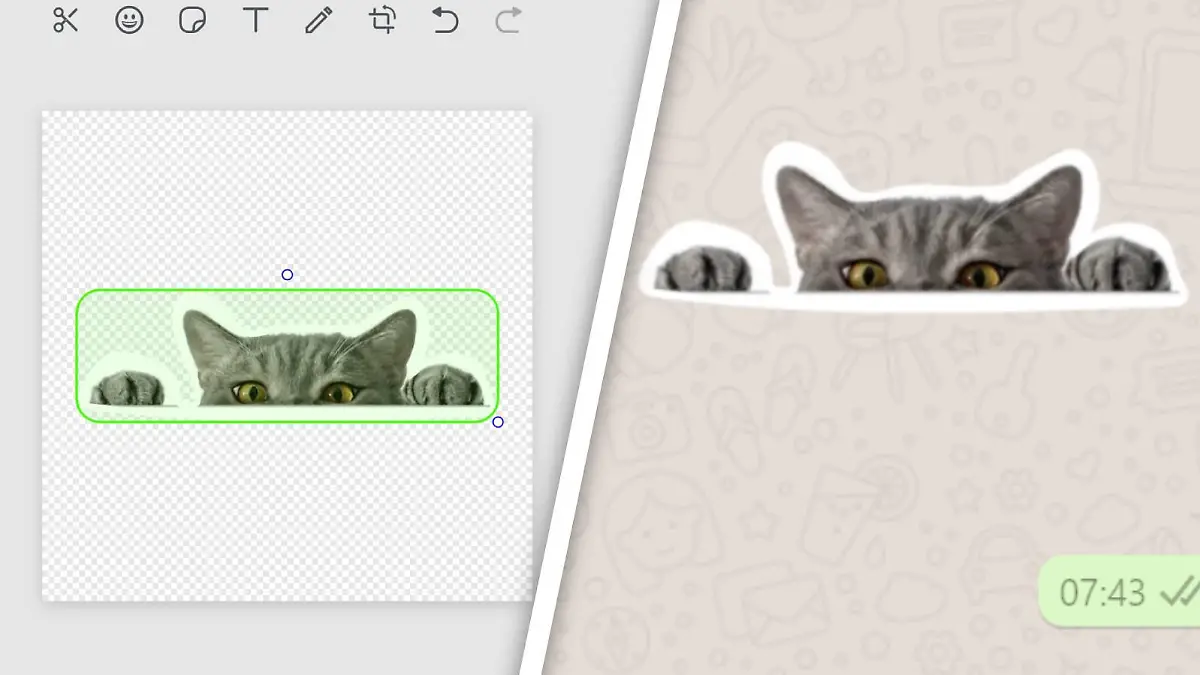The height and width of the screenshot is (675, 1200).
Task: Click the resize handle at selection's bottom-right corner
Action: coord(498,422)
